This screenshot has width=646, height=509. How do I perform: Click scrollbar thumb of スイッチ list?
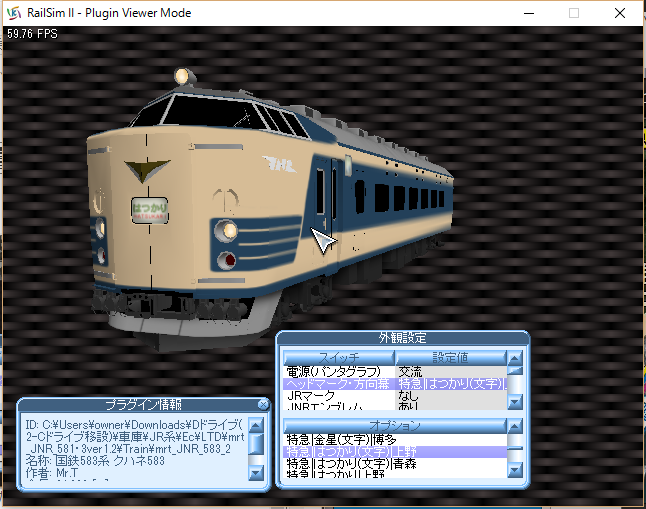(x=515, y=370)
